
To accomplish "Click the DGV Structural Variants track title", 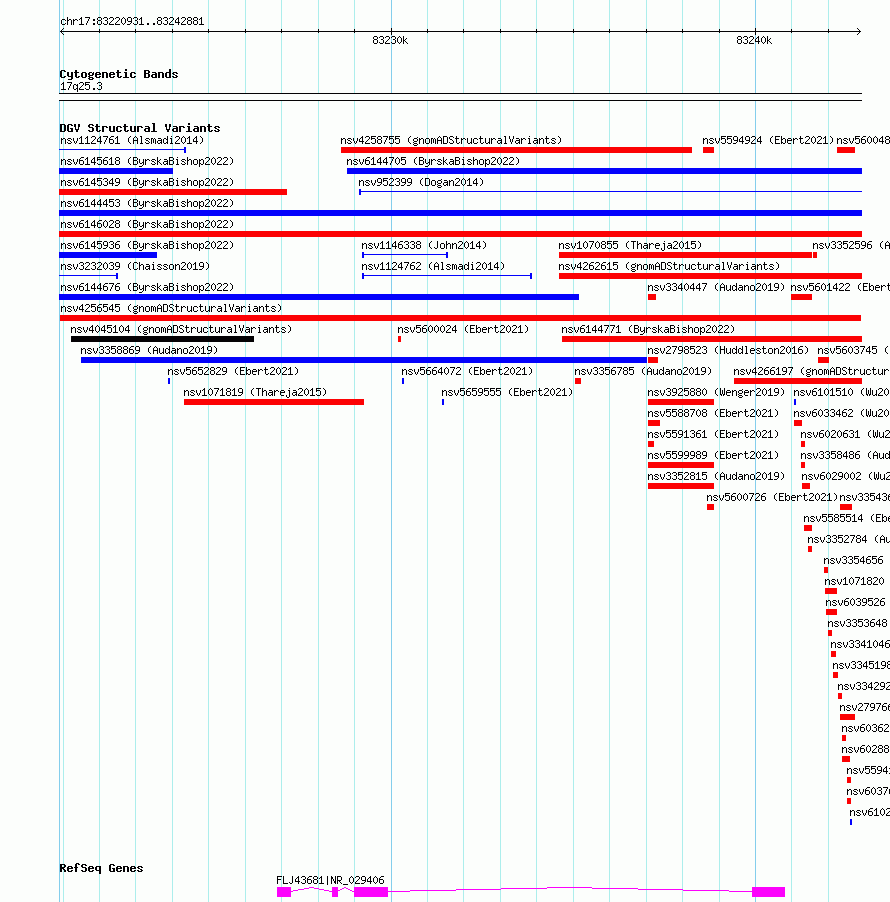I will tap(140, 128).
